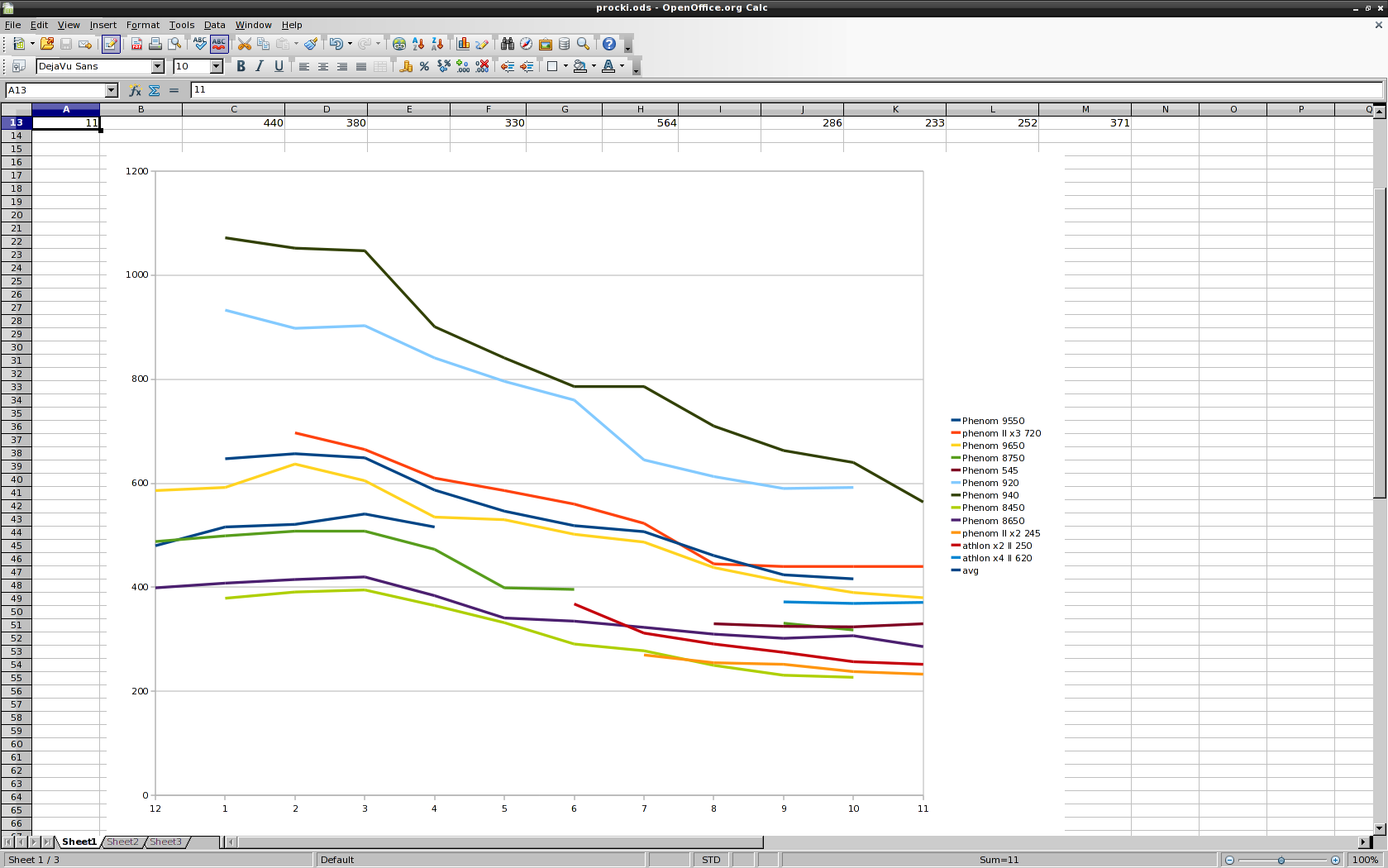Click the Sort Ascending icon

click(418, 44)
